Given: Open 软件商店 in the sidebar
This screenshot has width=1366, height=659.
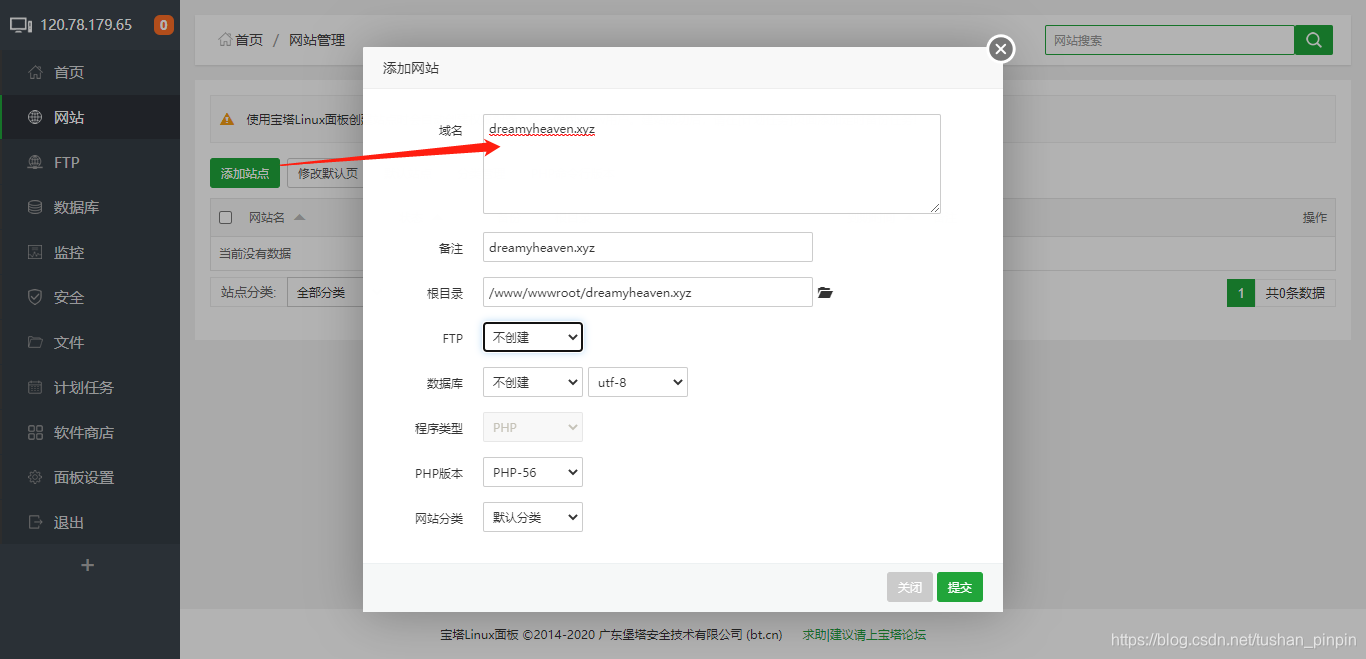Looking at the screenshot, I should pyautogui.click(x=90, y=432).
